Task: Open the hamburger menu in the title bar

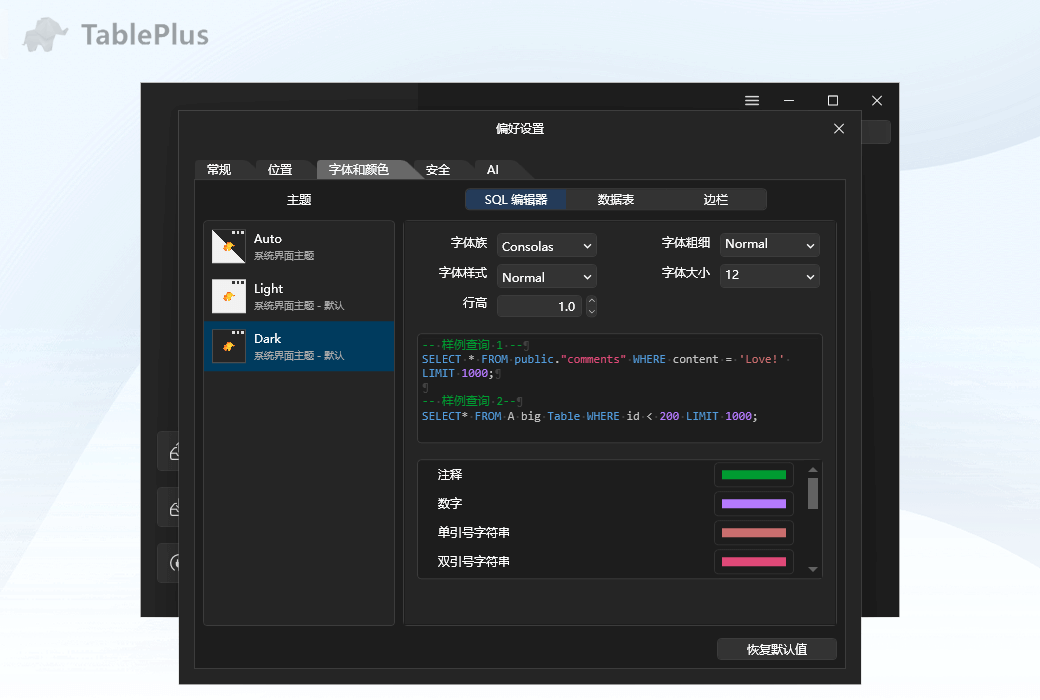Action: tap(751, 100)
